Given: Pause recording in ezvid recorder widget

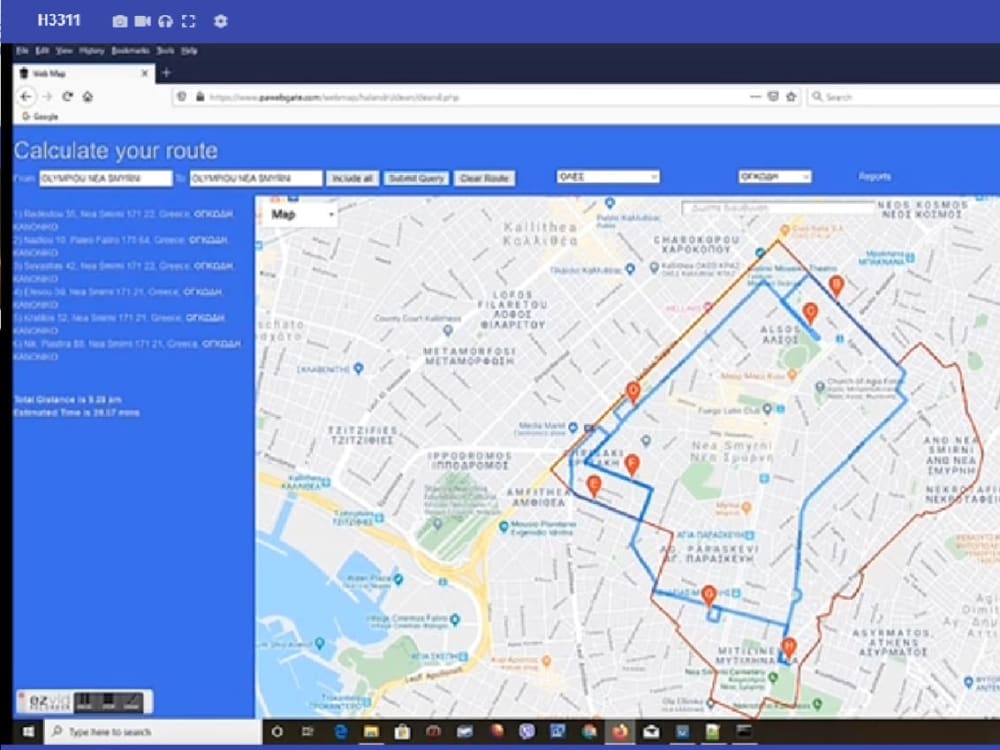Looking at the screenshot, I should pyautogui.click(x=85, y=702).
